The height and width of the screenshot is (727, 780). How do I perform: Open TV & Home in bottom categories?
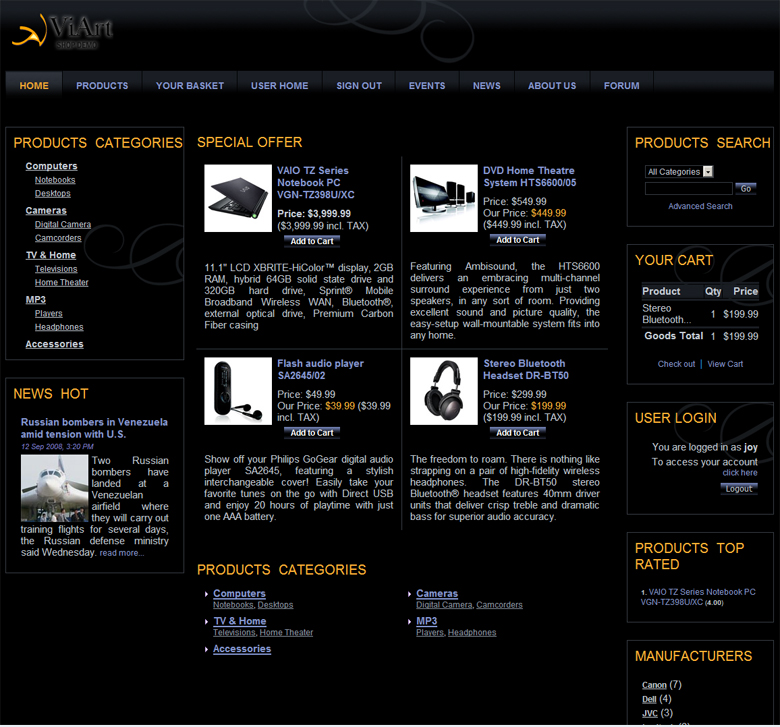[240, 621]
